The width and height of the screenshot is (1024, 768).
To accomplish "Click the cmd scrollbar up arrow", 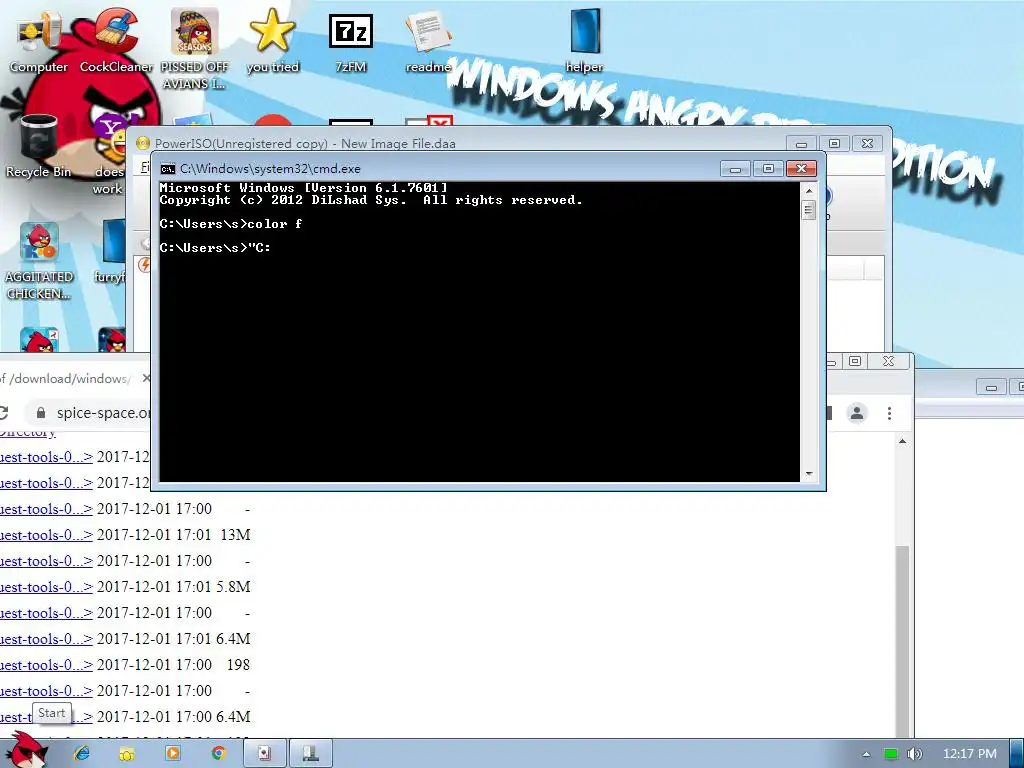I will 808,191.
